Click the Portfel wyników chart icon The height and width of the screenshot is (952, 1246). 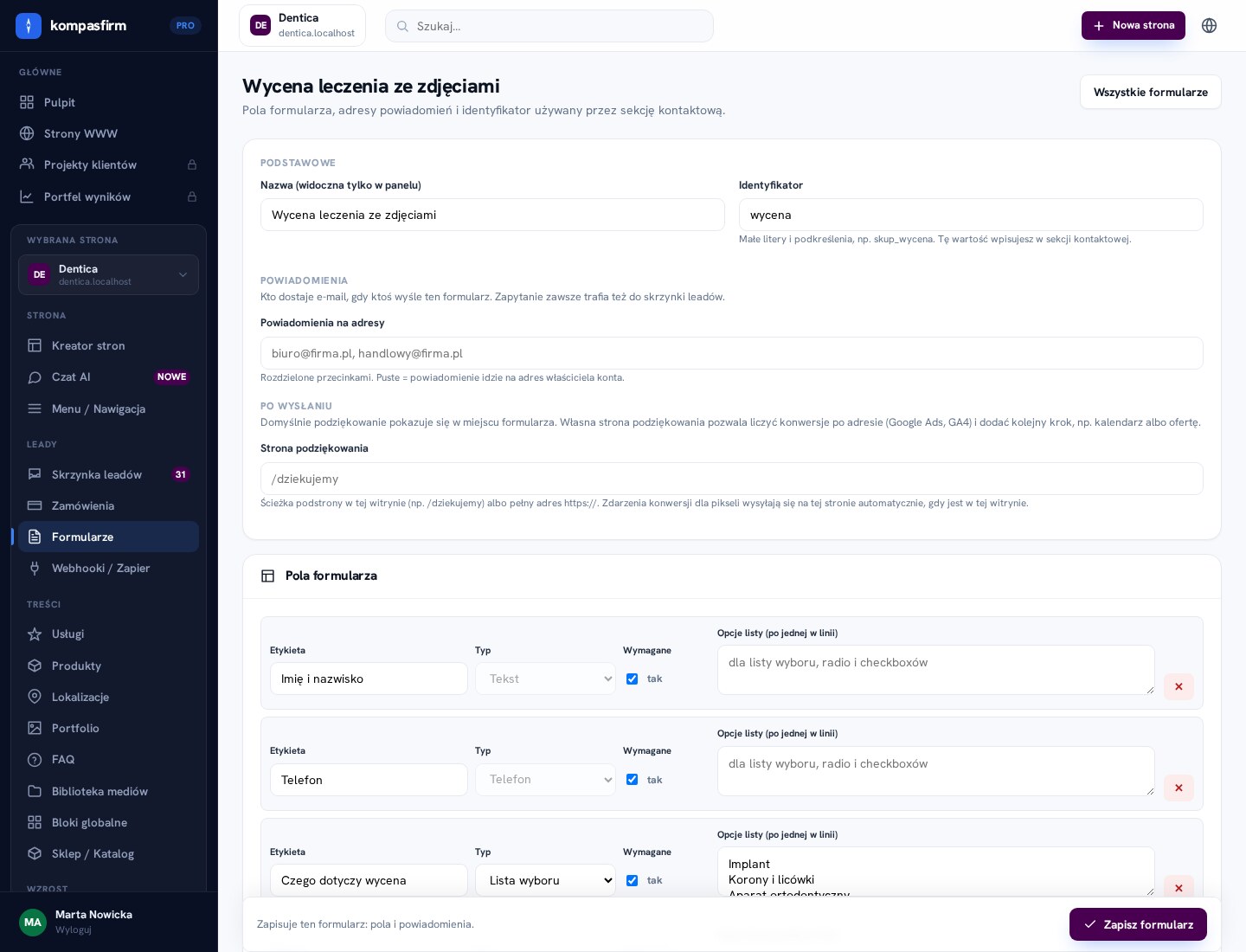(27, 196)
